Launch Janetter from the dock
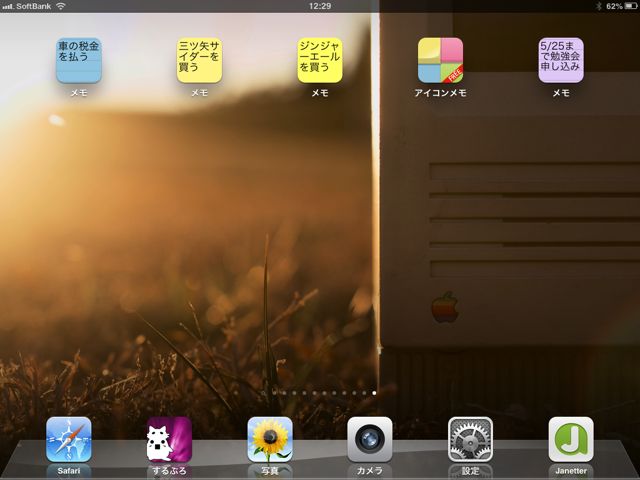This screenshot has height=480, width=640. 571,439
